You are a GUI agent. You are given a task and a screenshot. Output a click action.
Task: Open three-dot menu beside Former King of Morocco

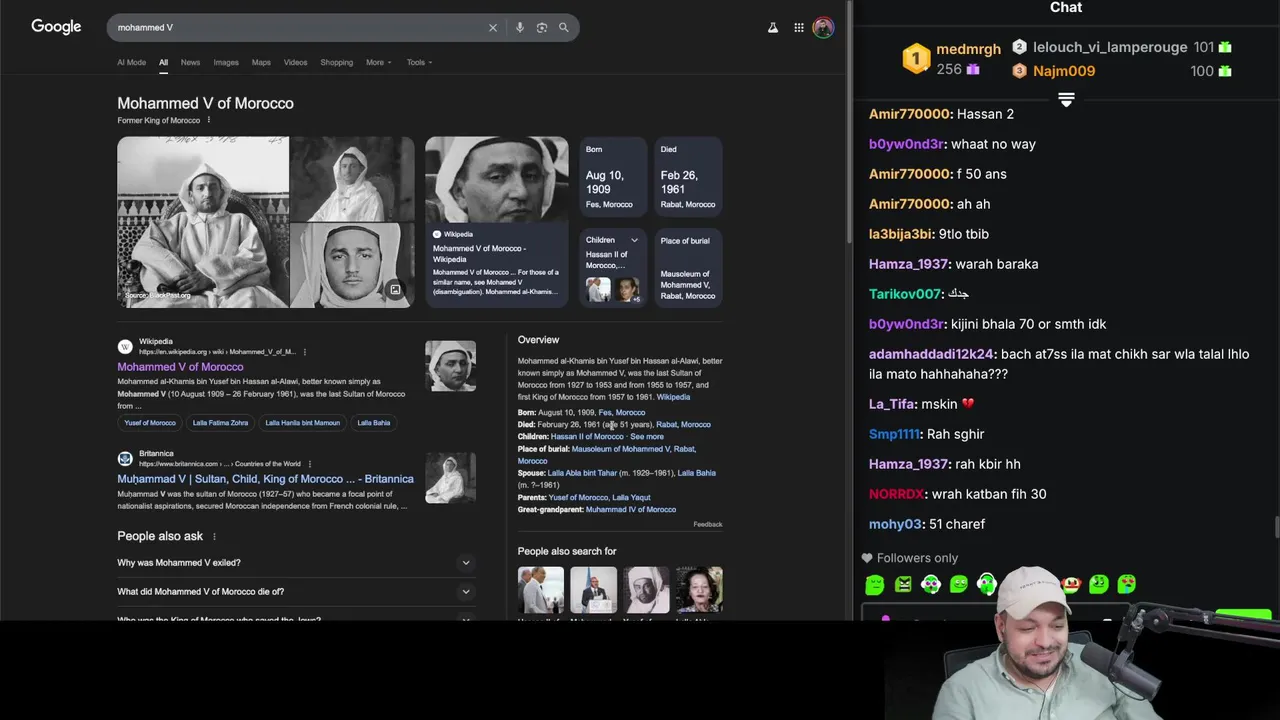coord(208,120)
